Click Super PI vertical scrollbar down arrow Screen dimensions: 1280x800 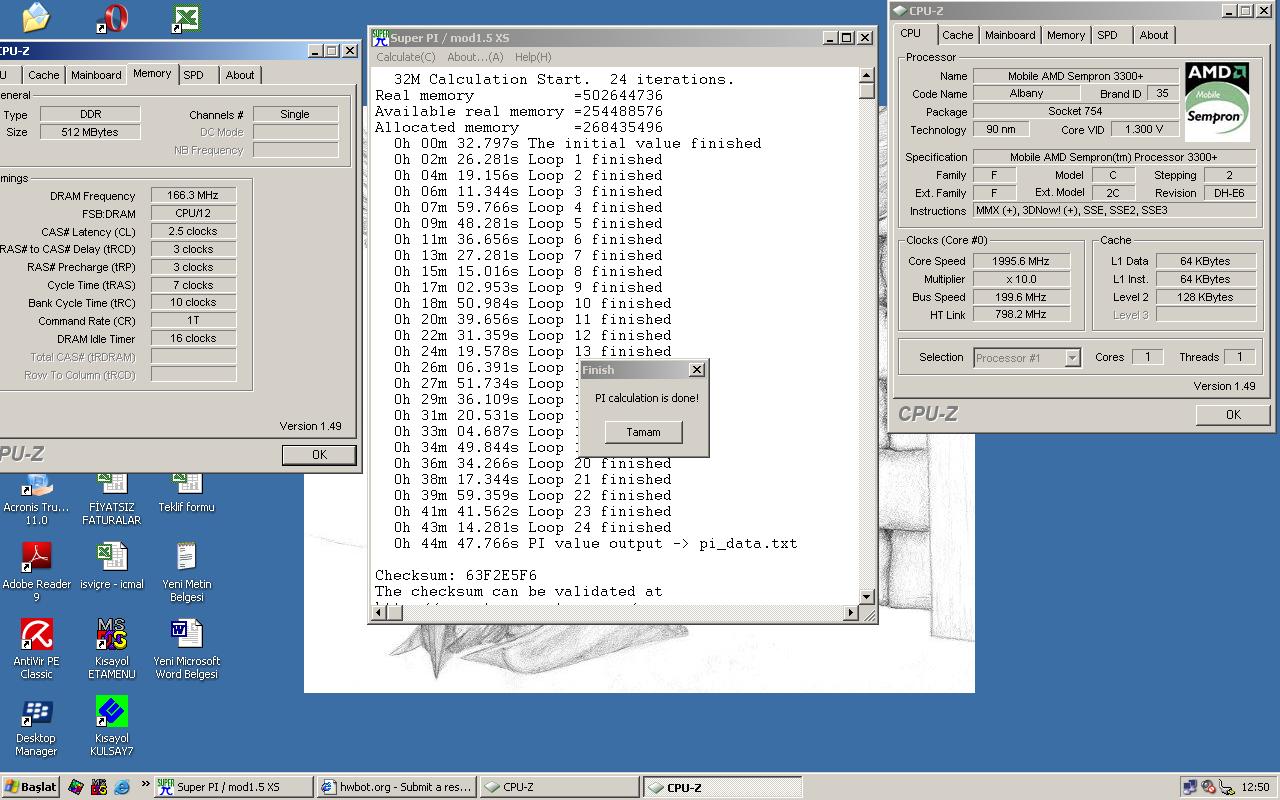coord(867,598)
